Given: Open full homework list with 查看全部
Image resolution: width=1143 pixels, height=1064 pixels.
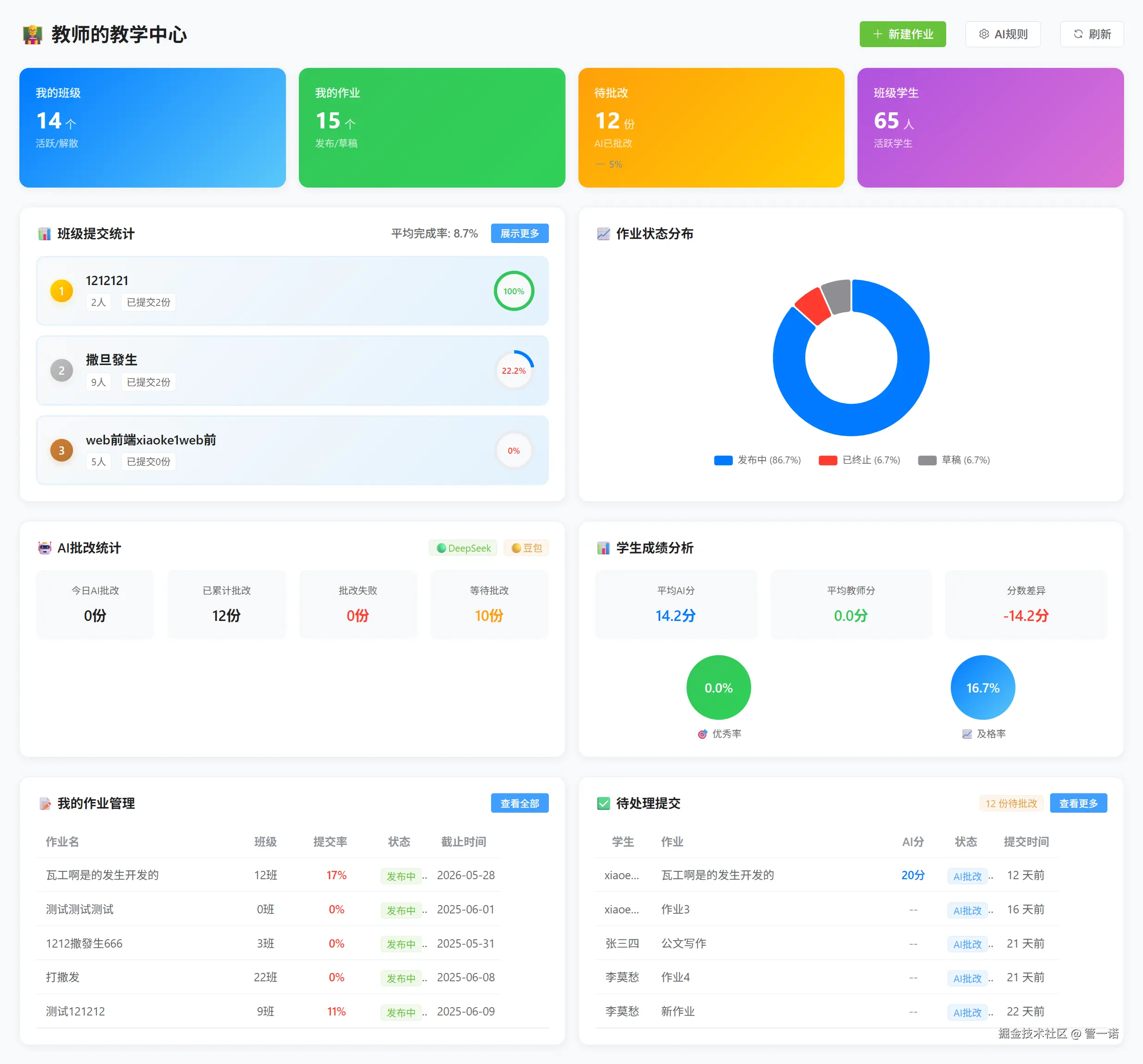Looking at the screenshot, I should tap(519, 803).
